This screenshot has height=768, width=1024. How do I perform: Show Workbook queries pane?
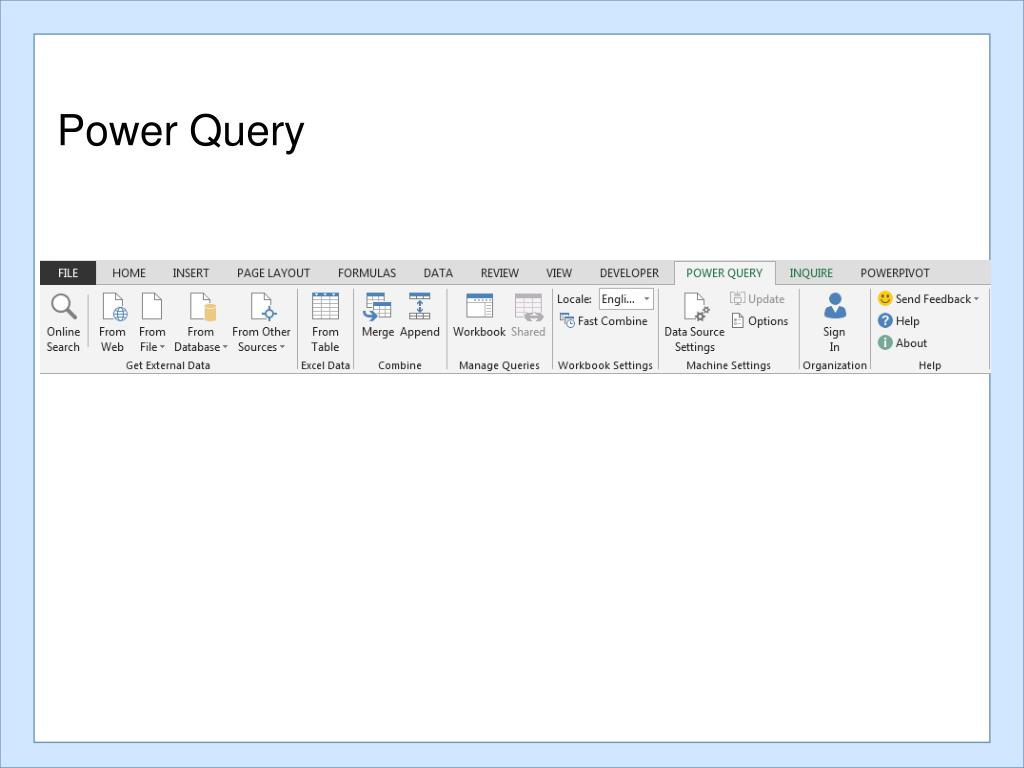(x=479, y=316)
